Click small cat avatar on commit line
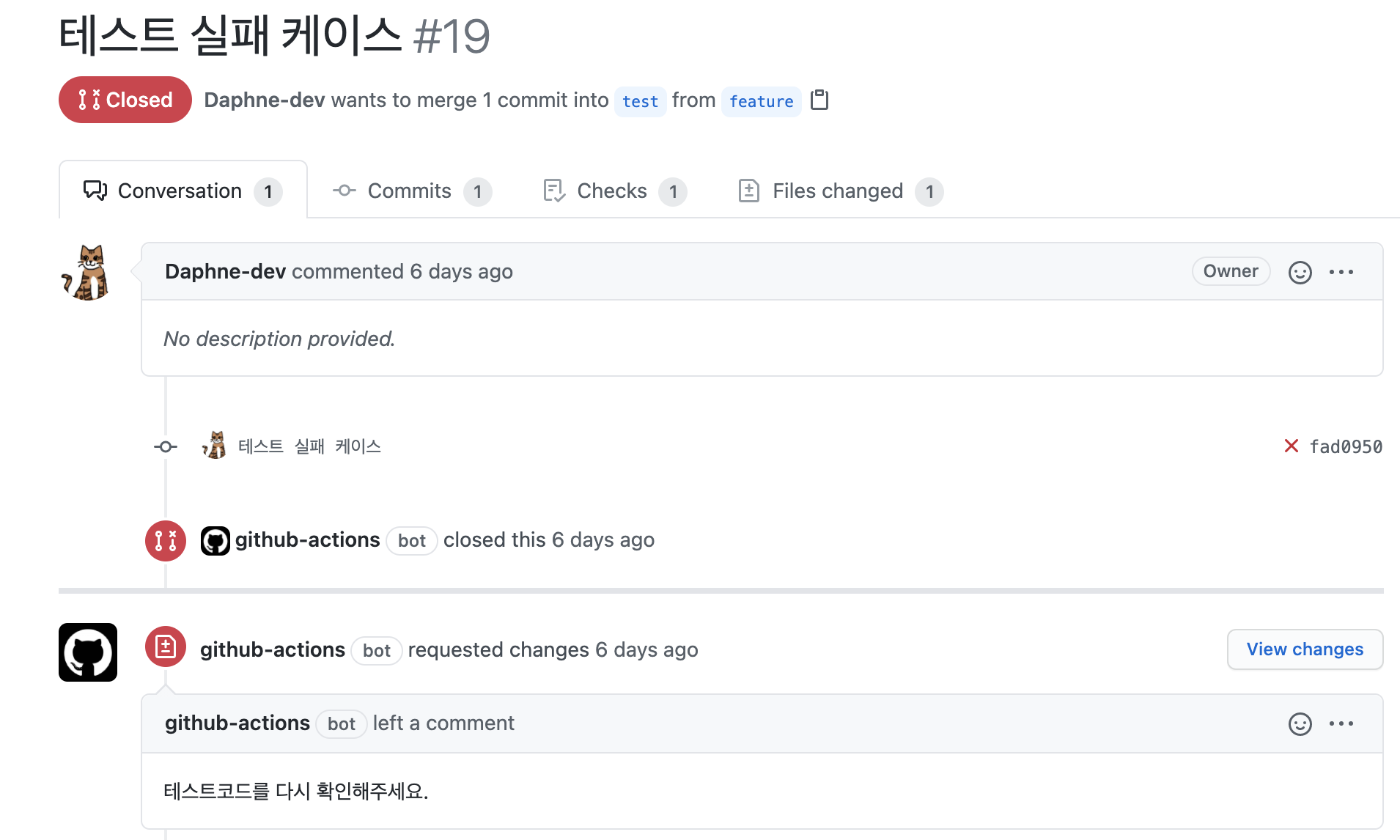 tap(214, 446)
